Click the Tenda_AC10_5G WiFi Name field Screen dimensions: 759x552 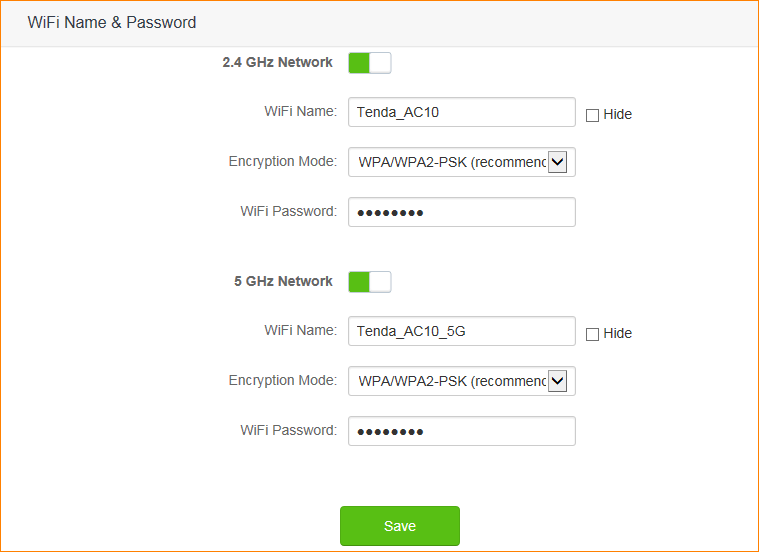tap(461, 331)
